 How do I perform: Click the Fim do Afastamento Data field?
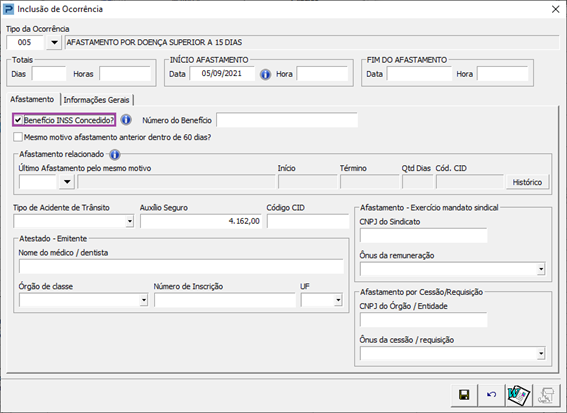419,74
